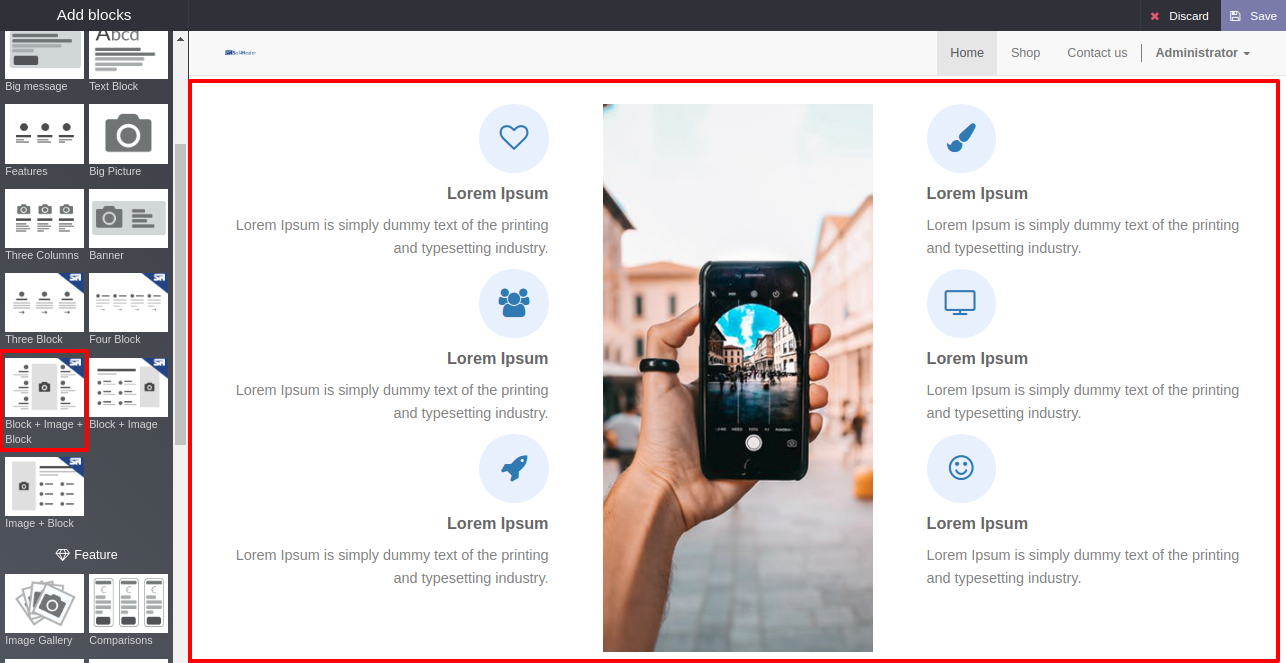The width and height of the screenshot is (1286, 663).
Task: Click the paragraph text under rocket section
Action: (x=392, y=567)
